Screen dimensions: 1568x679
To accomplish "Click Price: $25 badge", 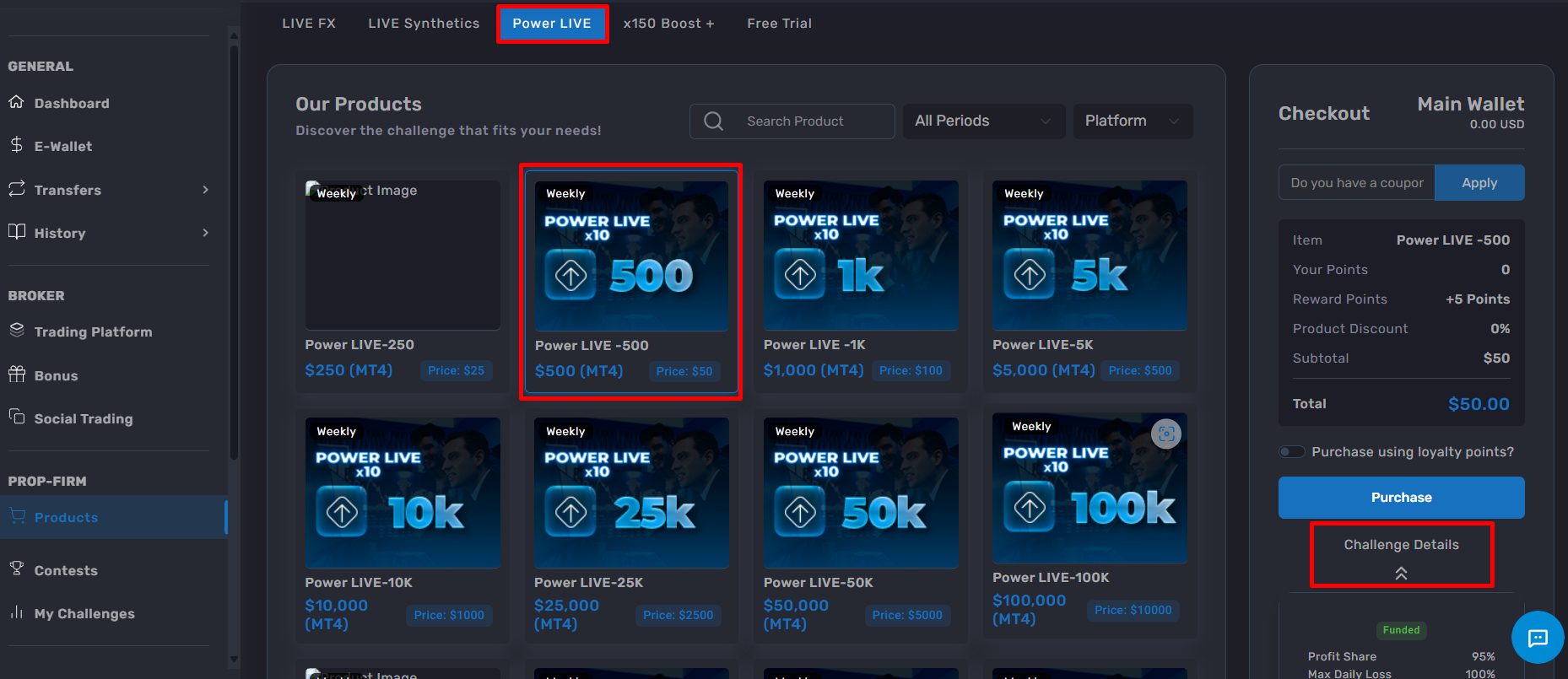I will tap(456, 370).
